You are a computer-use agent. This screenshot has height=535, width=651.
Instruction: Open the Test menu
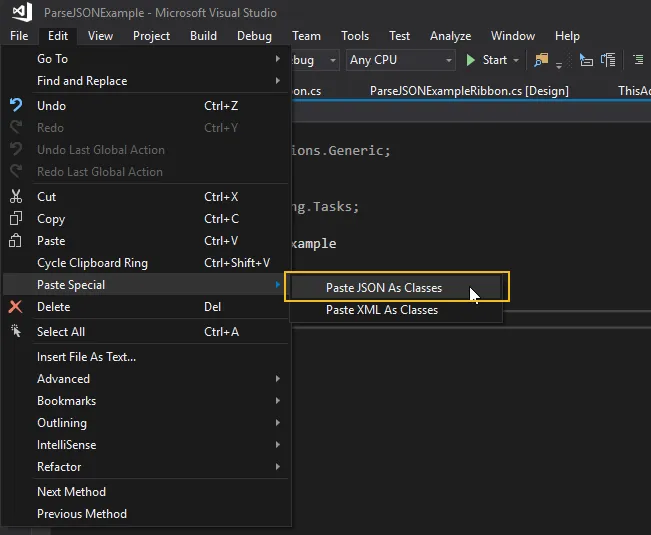399,36
